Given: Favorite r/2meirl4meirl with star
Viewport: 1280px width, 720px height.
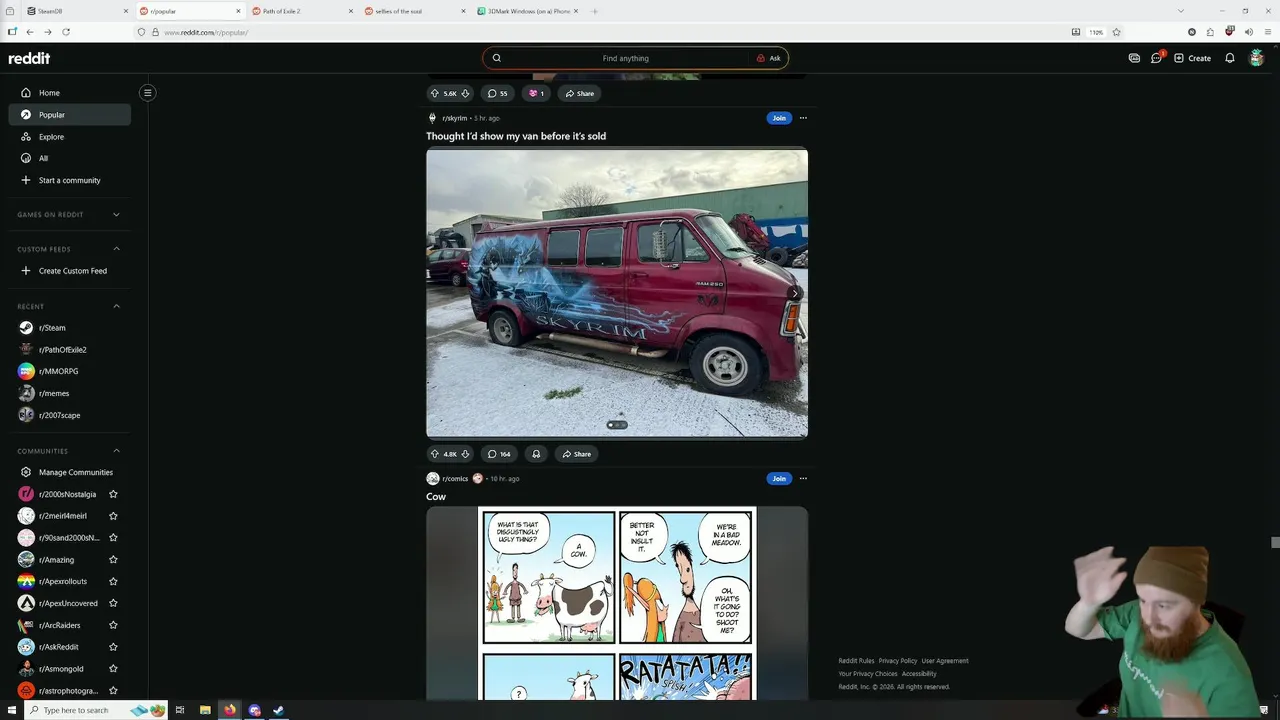Looking at the screenshot, I should (x=113, y=516).
